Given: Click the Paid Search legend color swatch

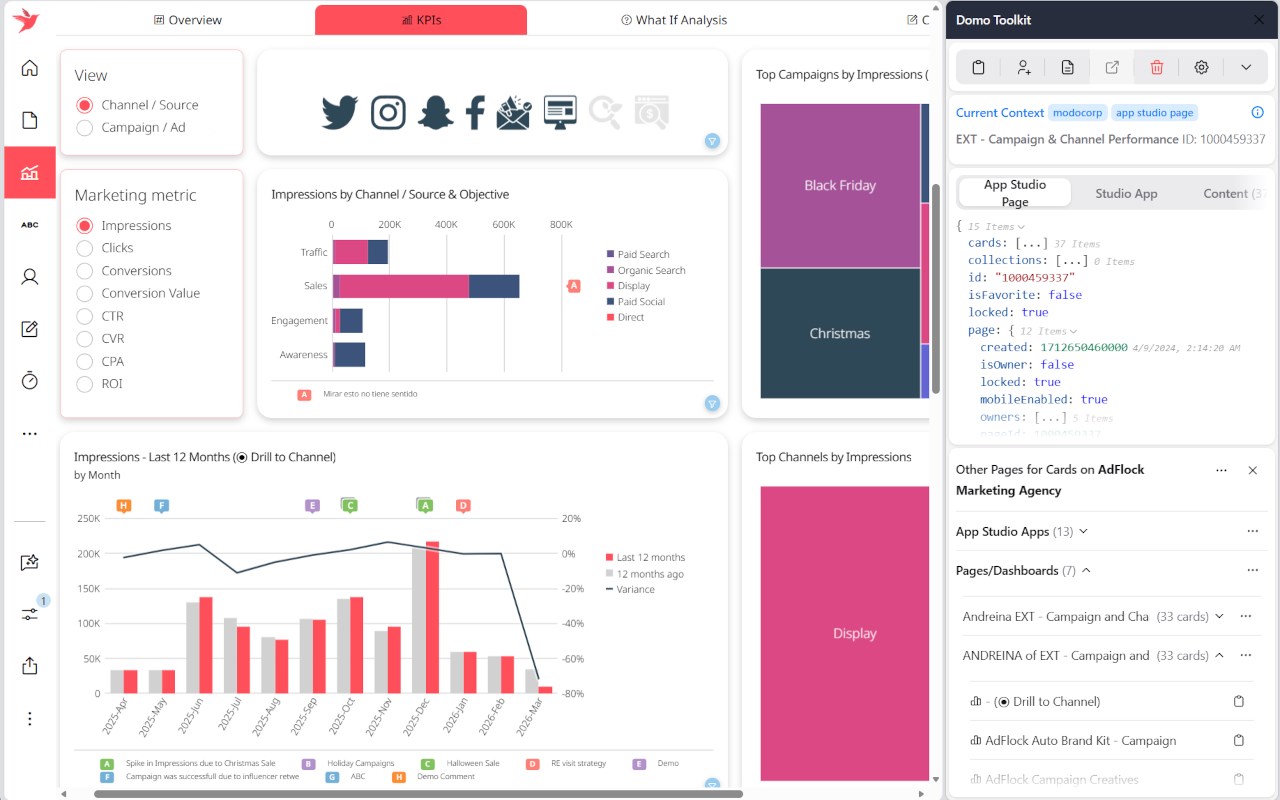Looking at the screenshot, I should [x=611, y=255].
